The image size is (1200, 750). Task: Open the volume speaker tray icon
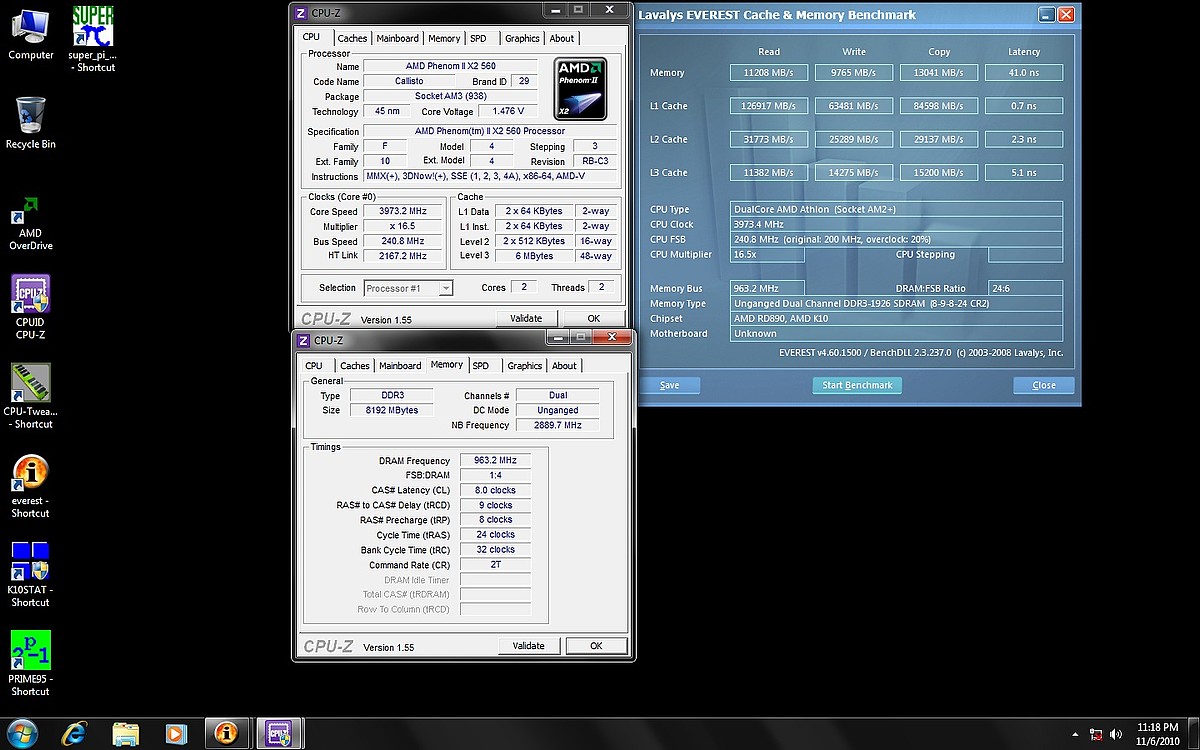click(1116, 733)
